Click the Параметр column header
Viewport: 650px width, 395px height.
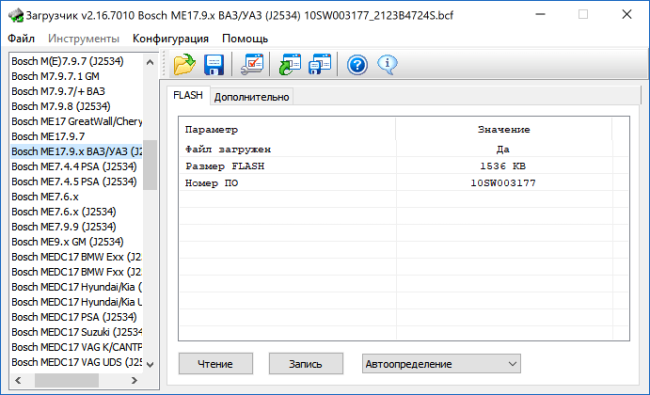(287, 129)
